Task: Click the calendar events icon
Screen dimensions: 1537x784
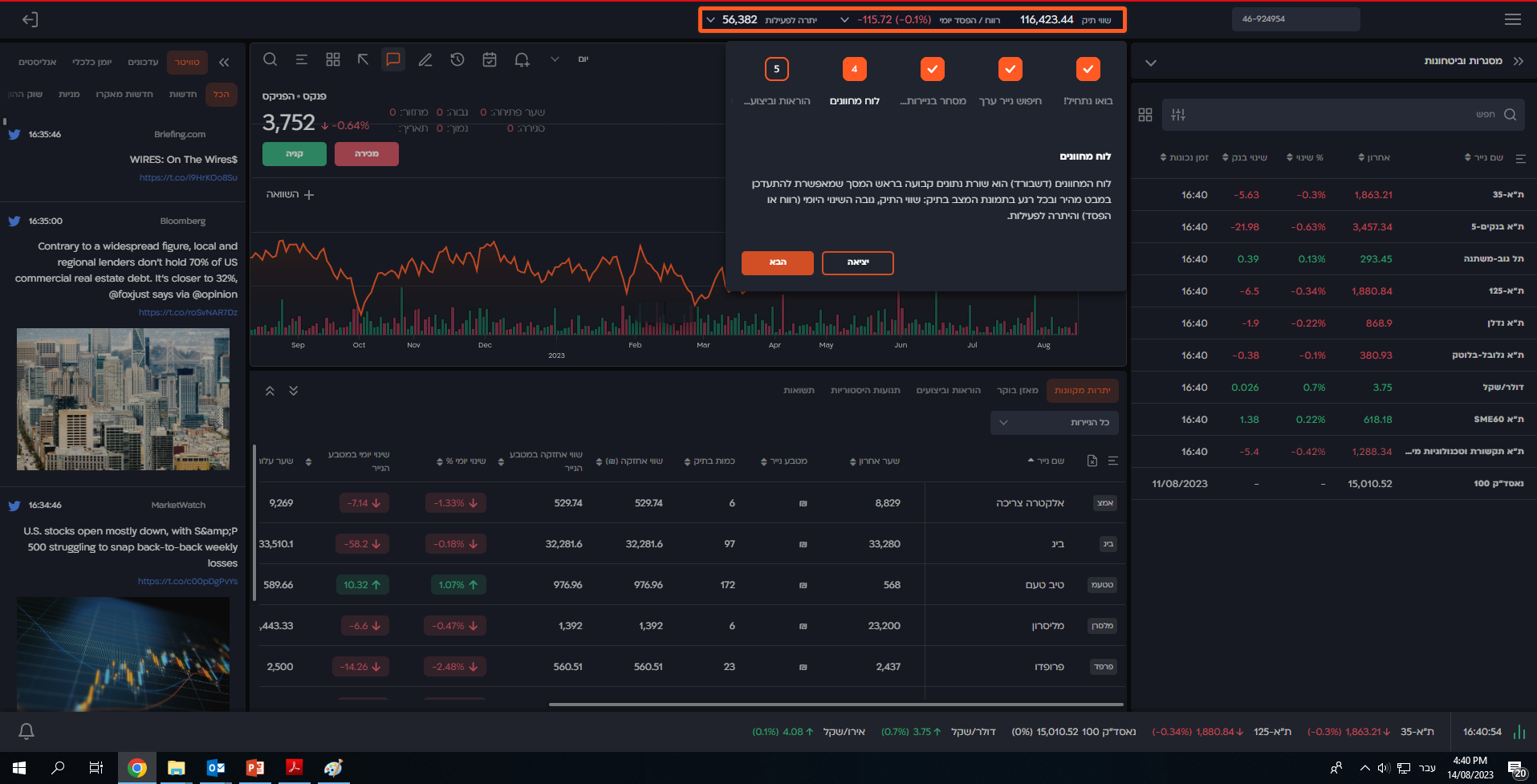Action: pos(490,59)
